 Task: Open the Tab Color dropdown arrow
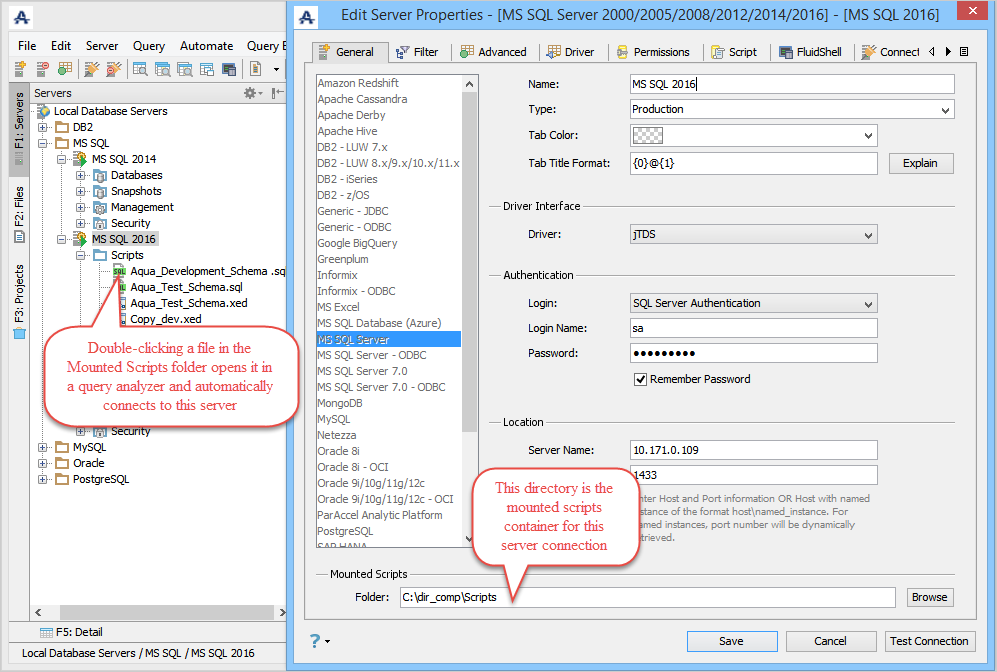[x=869, y=135]
